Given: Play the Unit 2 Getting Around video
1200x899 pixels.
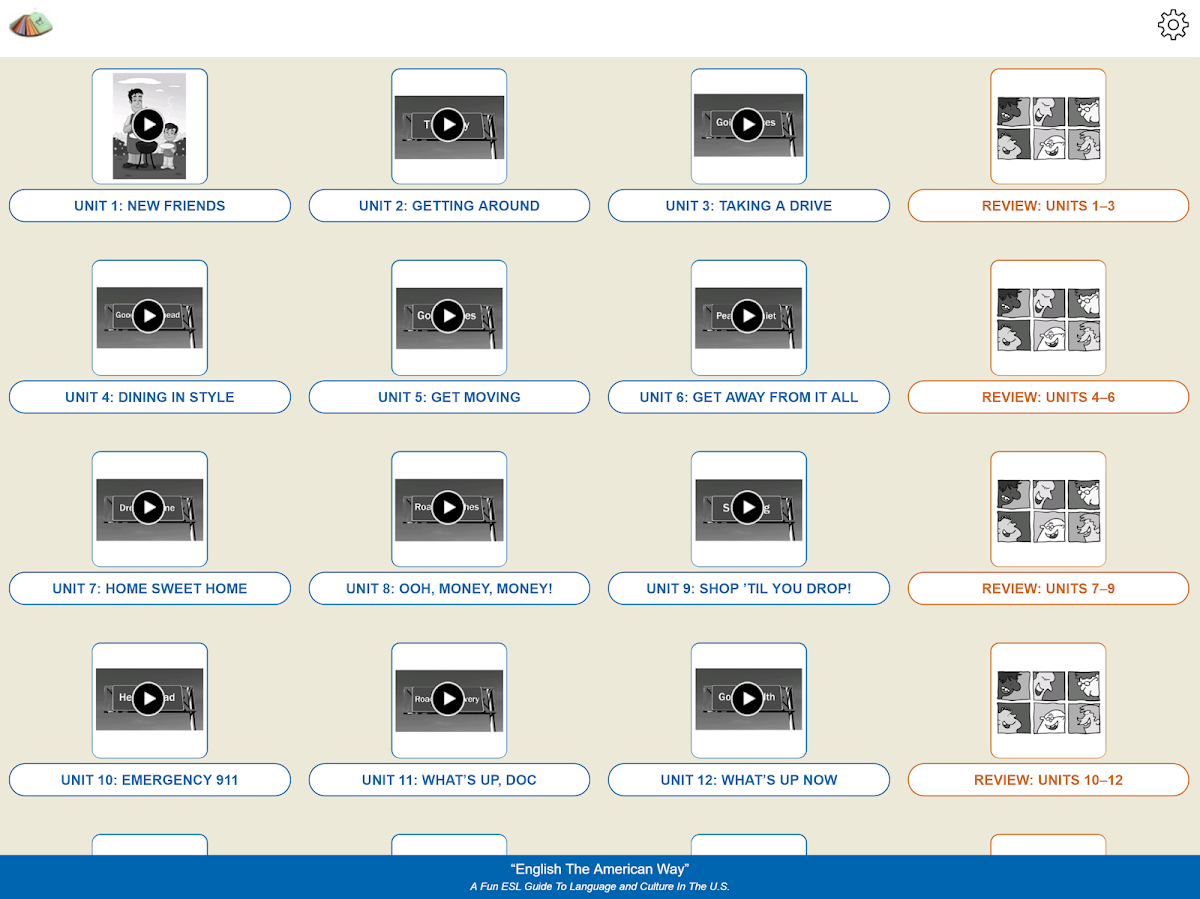Looking at the screenshot, I should [x=448, y=125].
